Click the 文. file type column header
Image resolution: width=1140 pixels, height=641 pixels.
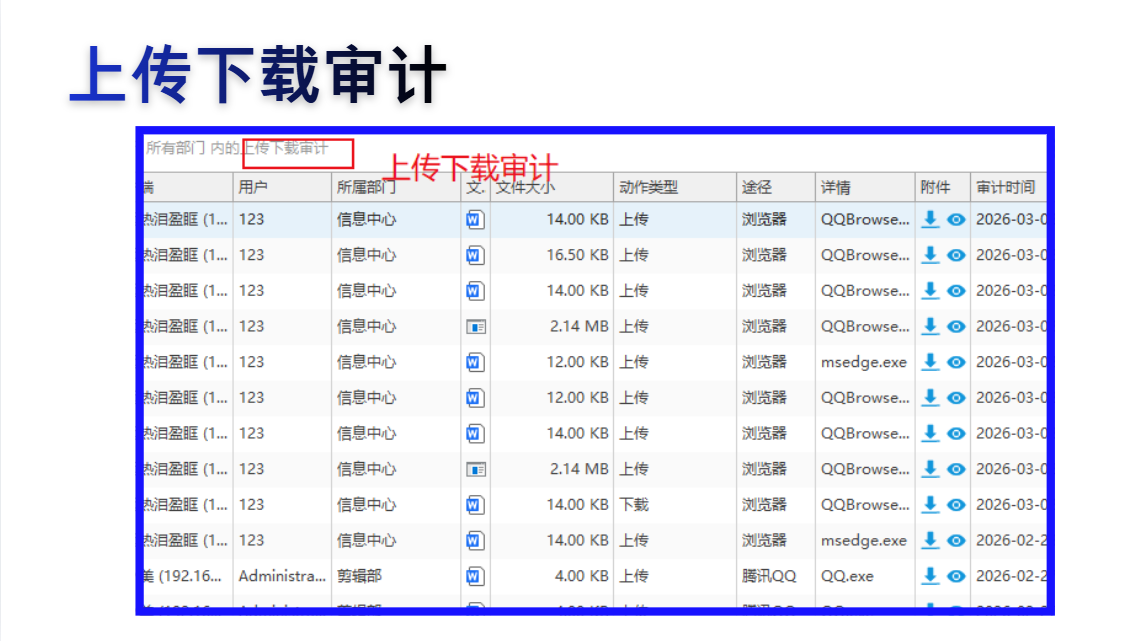[x=475, y=188]
